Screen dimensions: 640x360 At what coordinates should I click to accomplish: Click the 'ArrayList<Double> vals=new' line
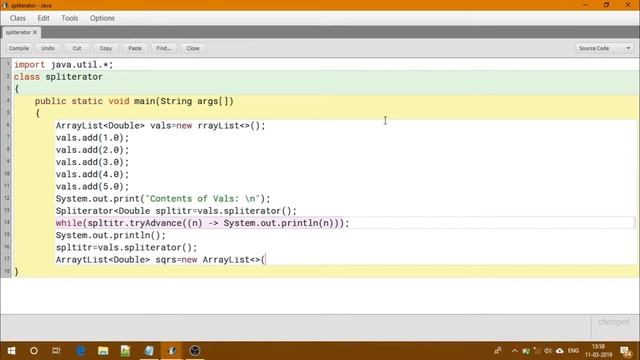(160, 126)
